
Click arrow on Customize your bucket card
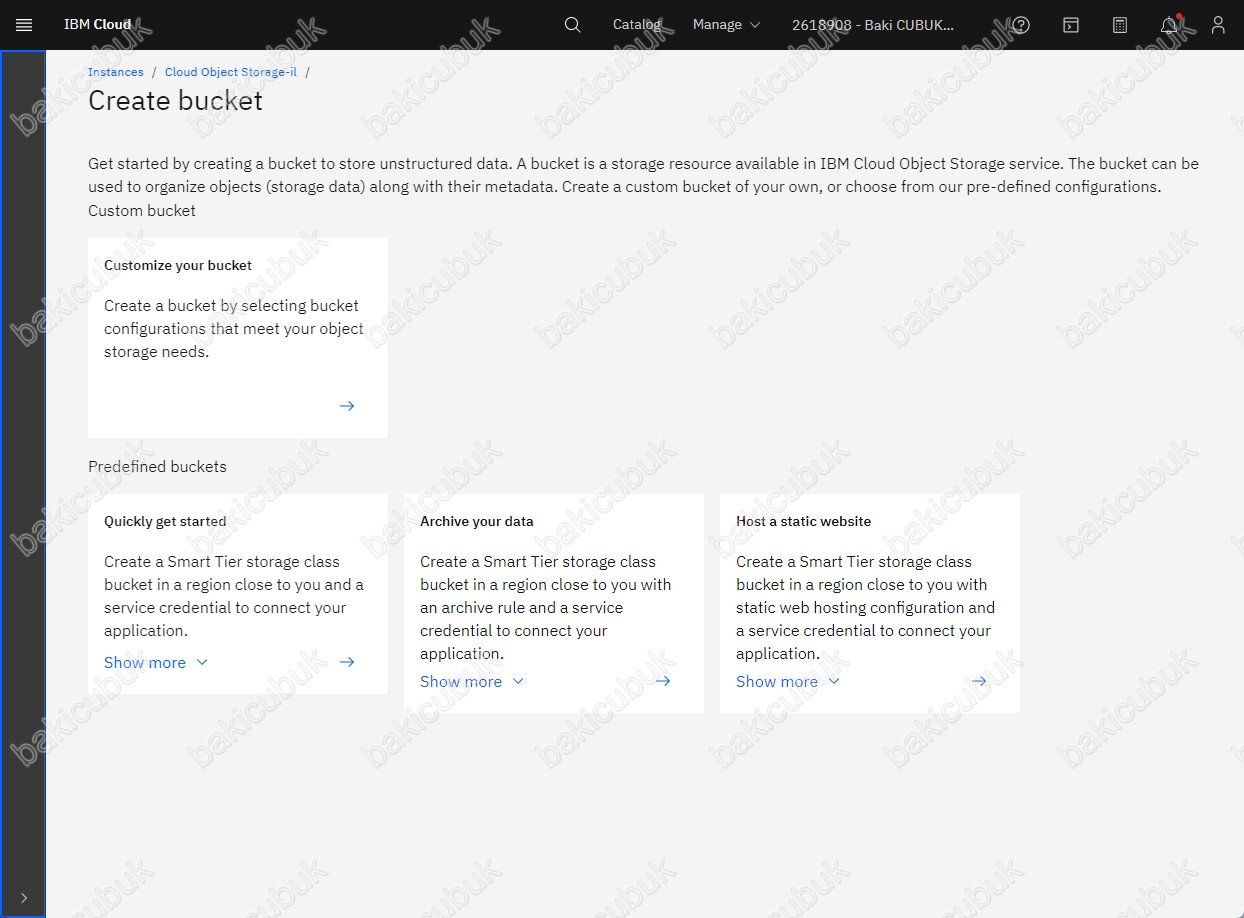point(347,406)
